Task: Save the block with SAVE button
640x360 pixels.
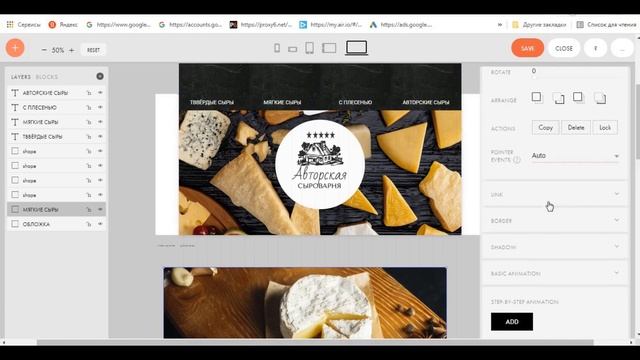Action: (x=527, y=48)
